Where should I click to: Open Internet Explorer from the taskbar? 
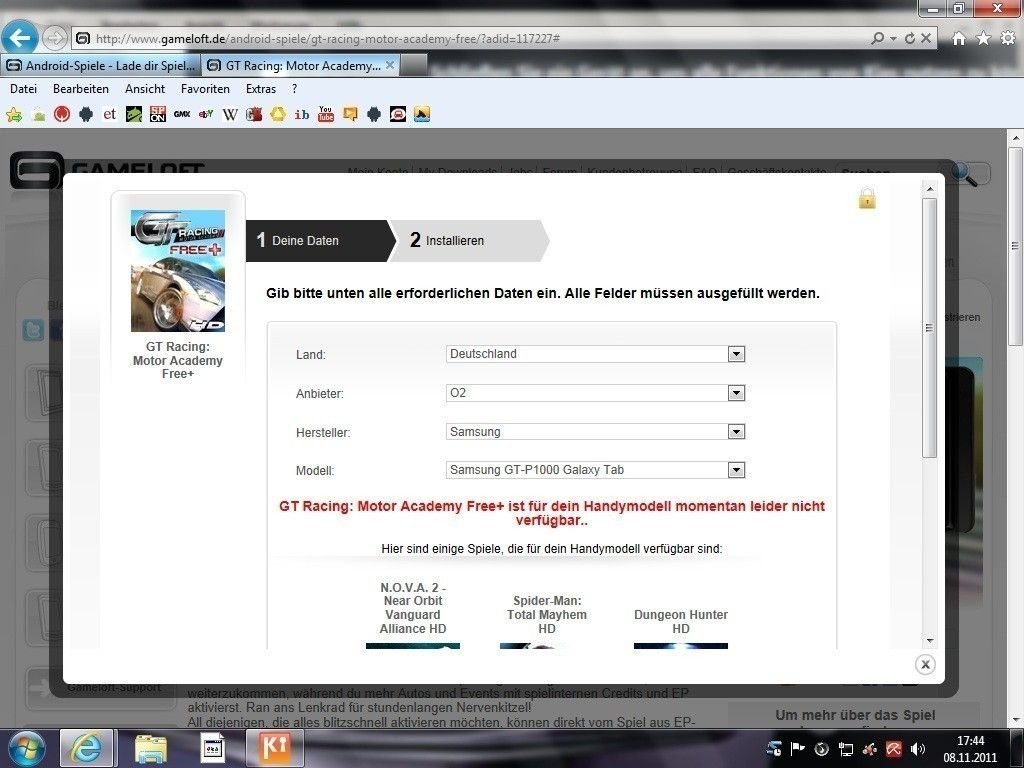86,748
